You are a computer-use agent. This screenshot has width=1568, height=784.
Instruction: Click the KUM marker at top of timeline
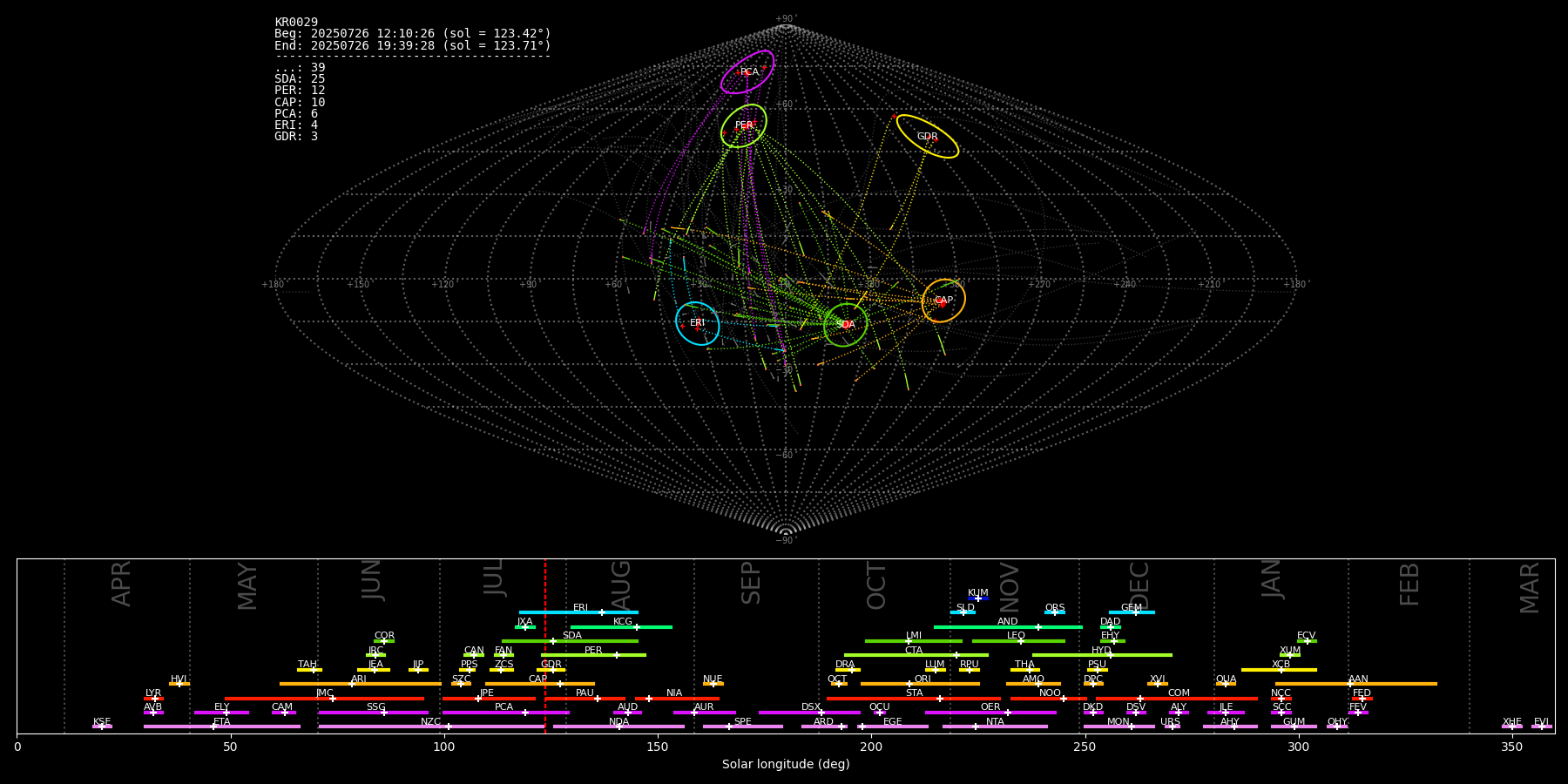(978, 598)
